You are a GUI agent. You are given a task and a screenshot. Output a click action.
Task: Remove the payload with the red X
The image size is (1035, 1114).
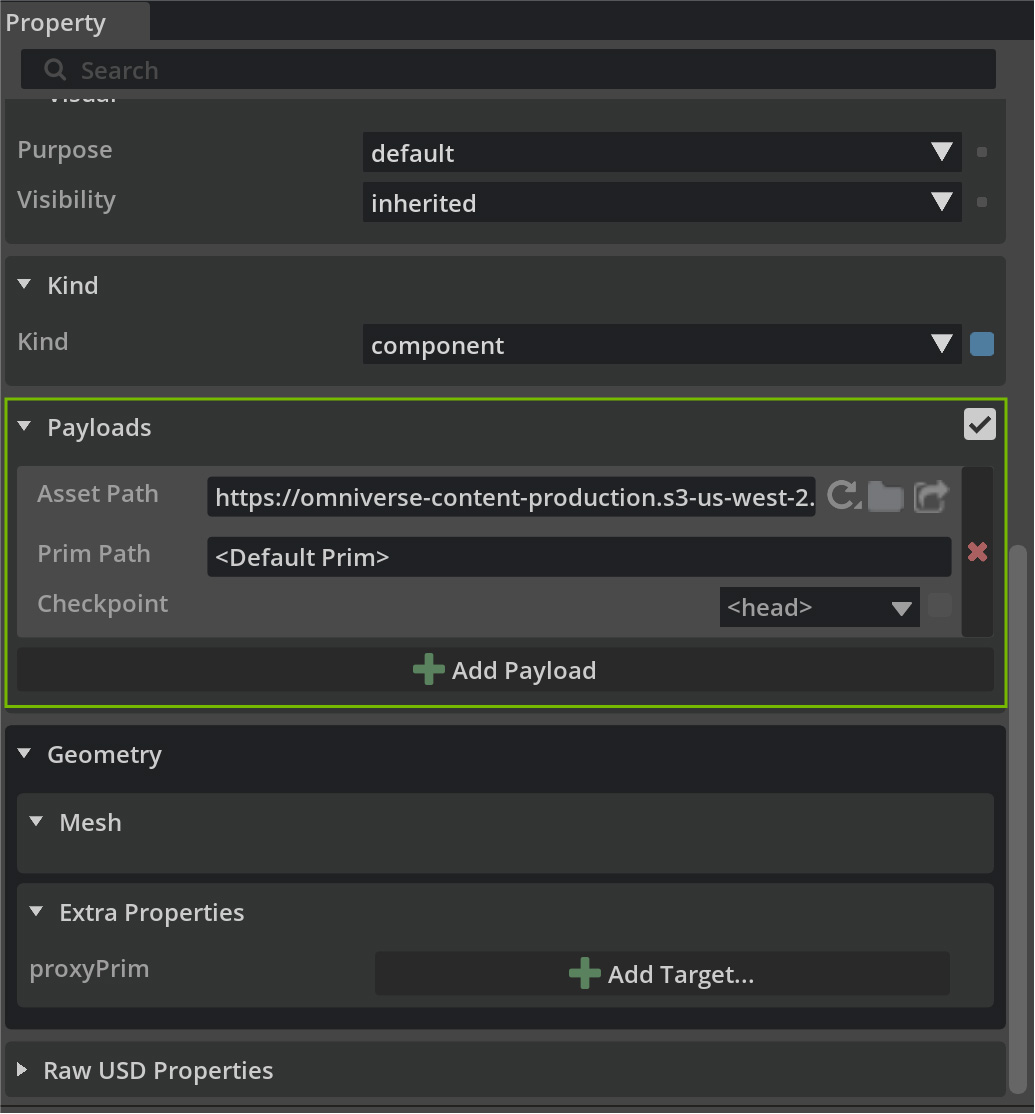click(x=977, y=552)
